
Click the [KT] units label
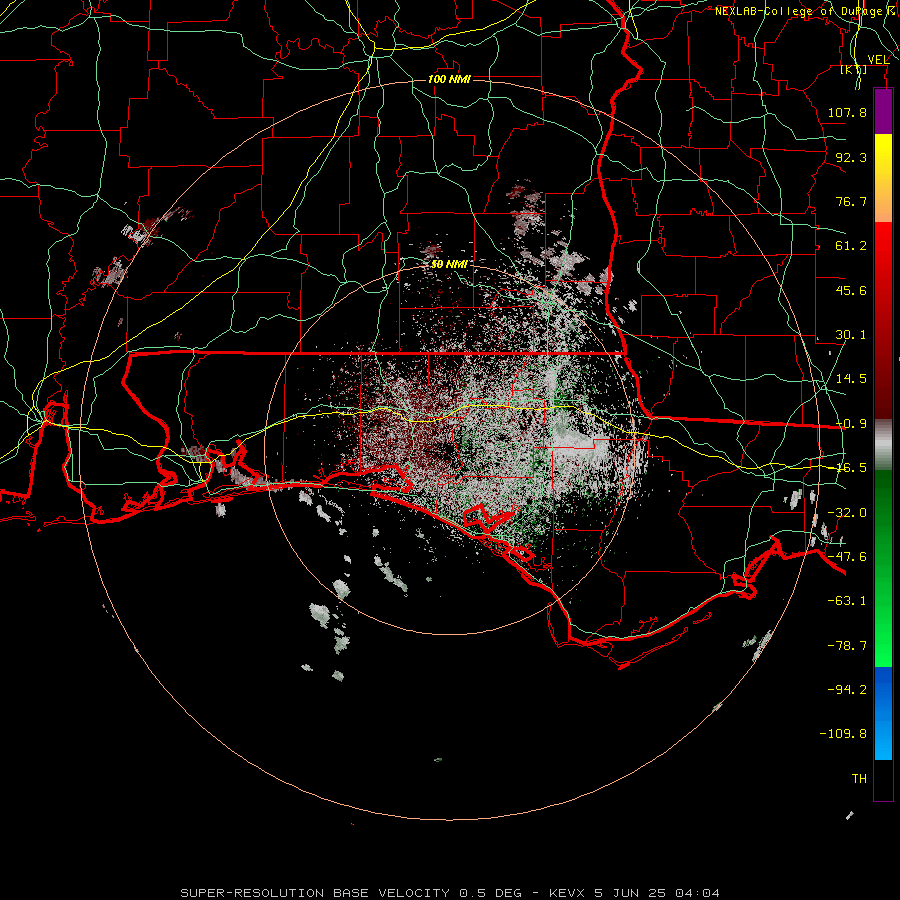coord(854,69)
